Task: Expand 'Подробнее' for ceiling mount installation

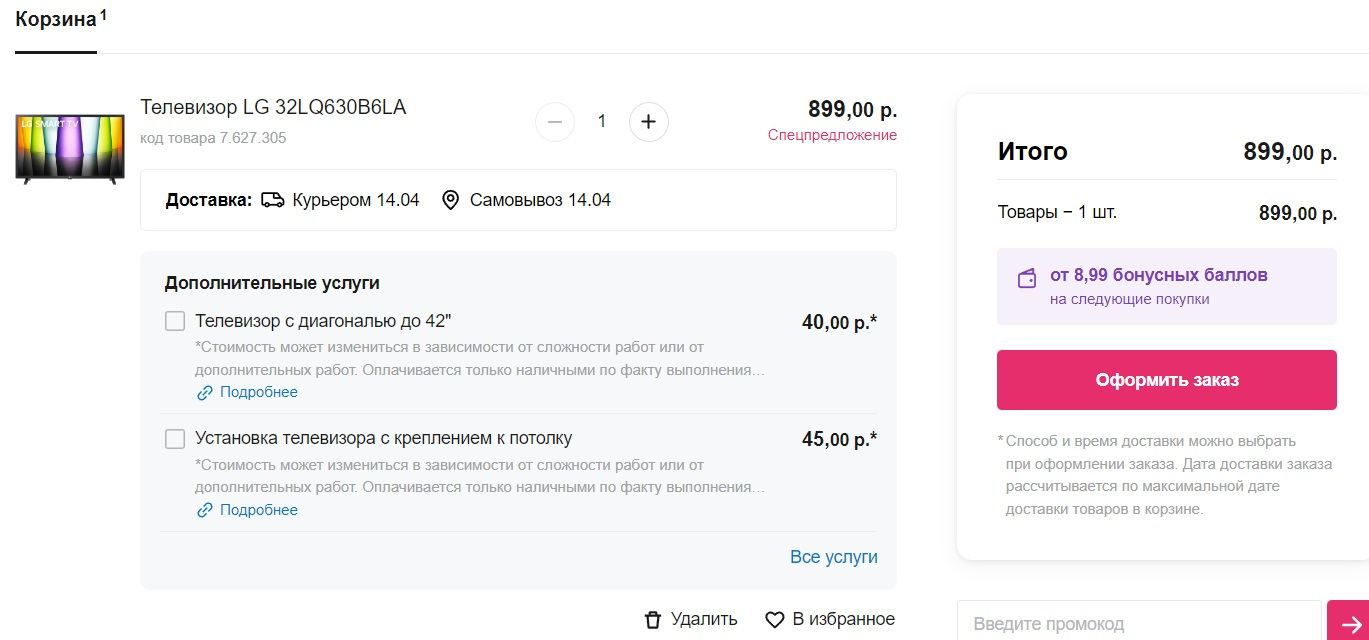Action: (258, 510)
